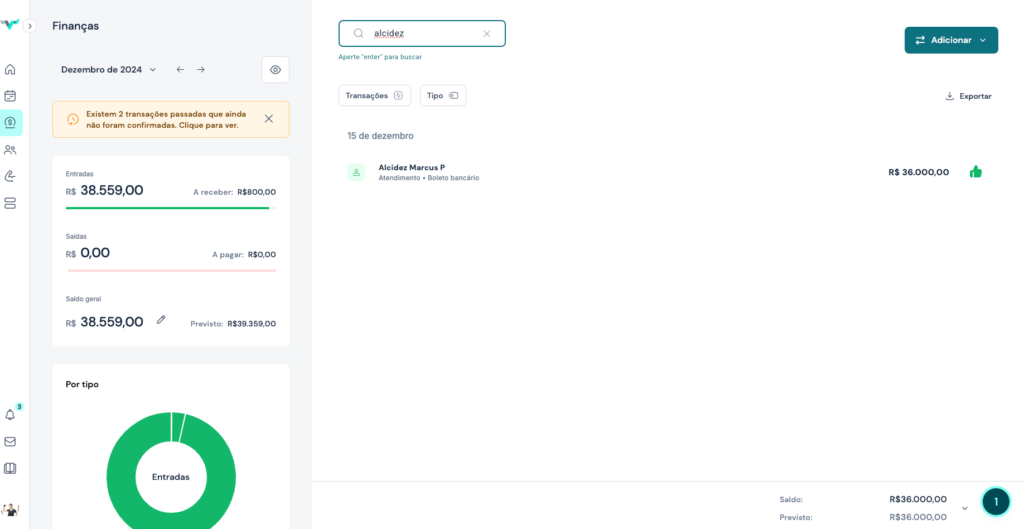Go to the next month arrow

point(201,70)
